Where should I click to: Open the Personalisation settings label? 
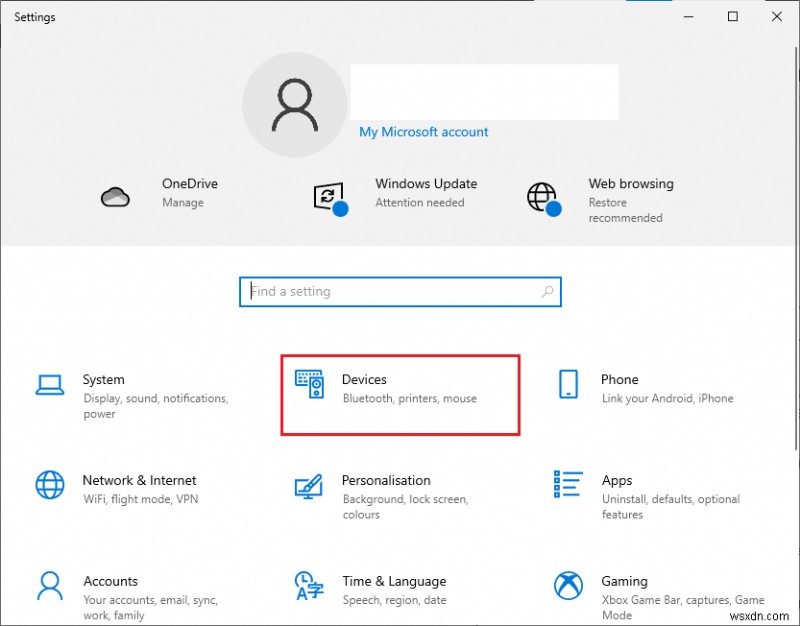tap(386, 481)
